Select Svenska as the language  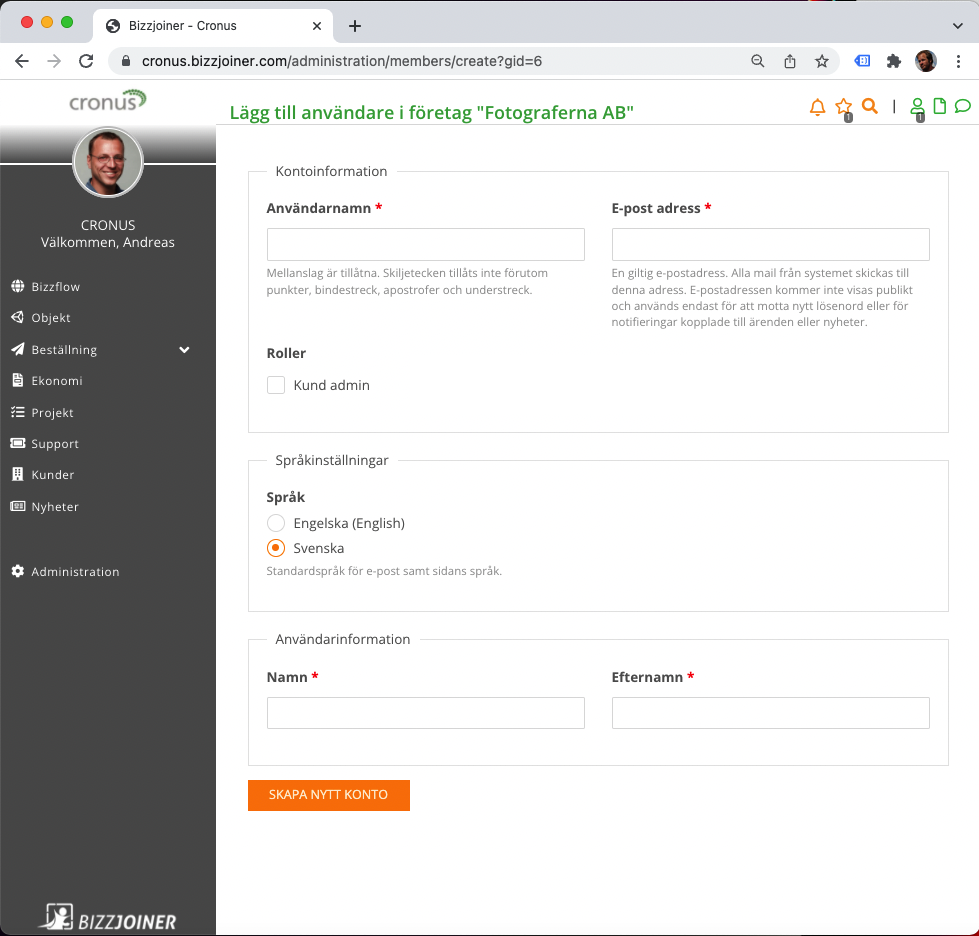(x=275, y=548)
